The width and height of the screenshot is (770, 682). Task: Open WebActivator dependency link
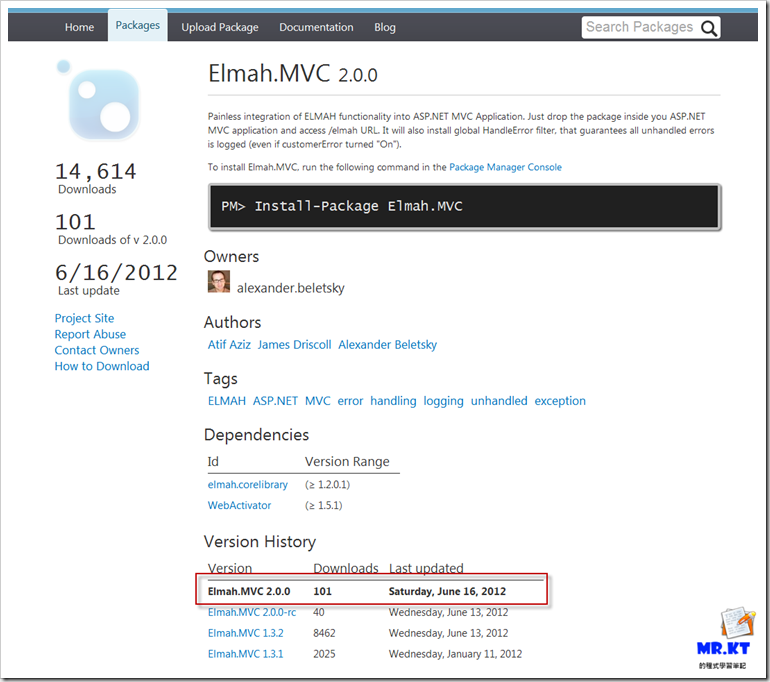(x=239, y=505)
